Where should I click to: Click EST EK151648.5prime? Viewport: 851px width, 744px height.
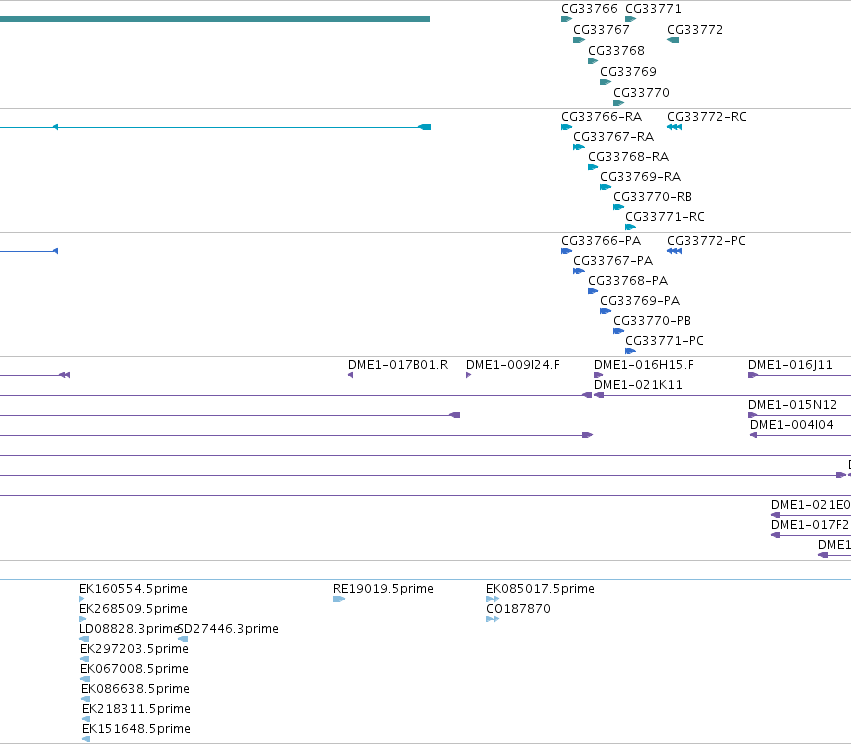[136, 730]
